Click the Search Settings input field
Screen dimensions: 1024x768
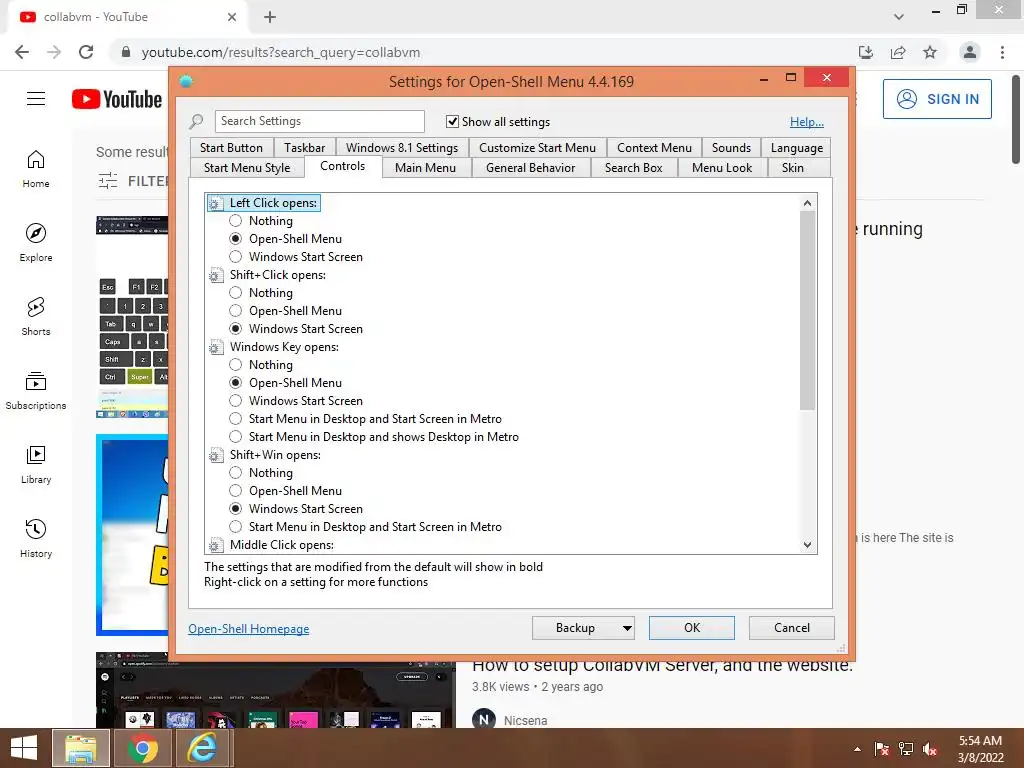click(x=319, y=121)
